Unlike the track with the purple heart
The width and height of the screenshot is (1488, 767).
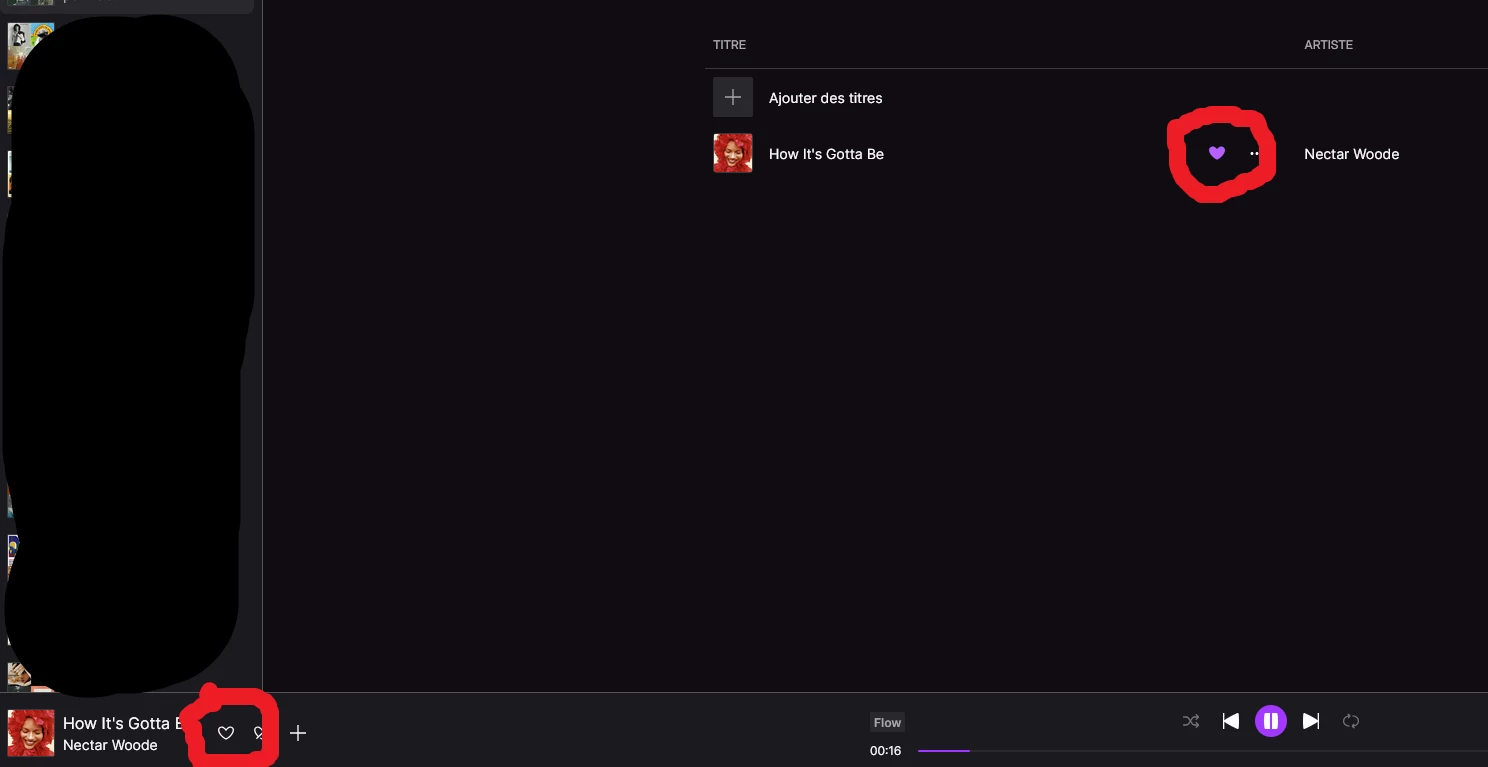pos(1216,153)
